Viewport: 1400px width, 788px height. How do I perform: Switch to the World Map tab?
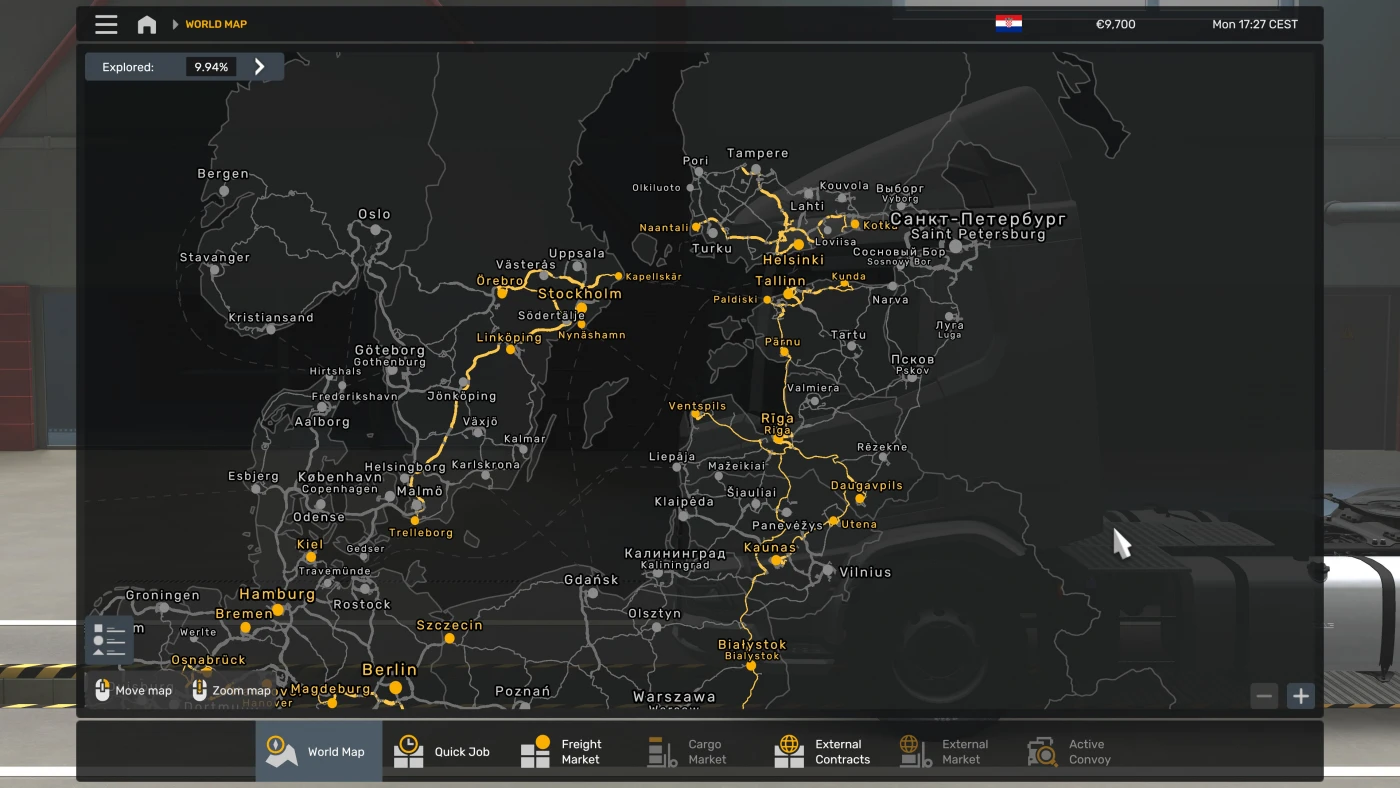pyautogui.click(x=319, y=752)
